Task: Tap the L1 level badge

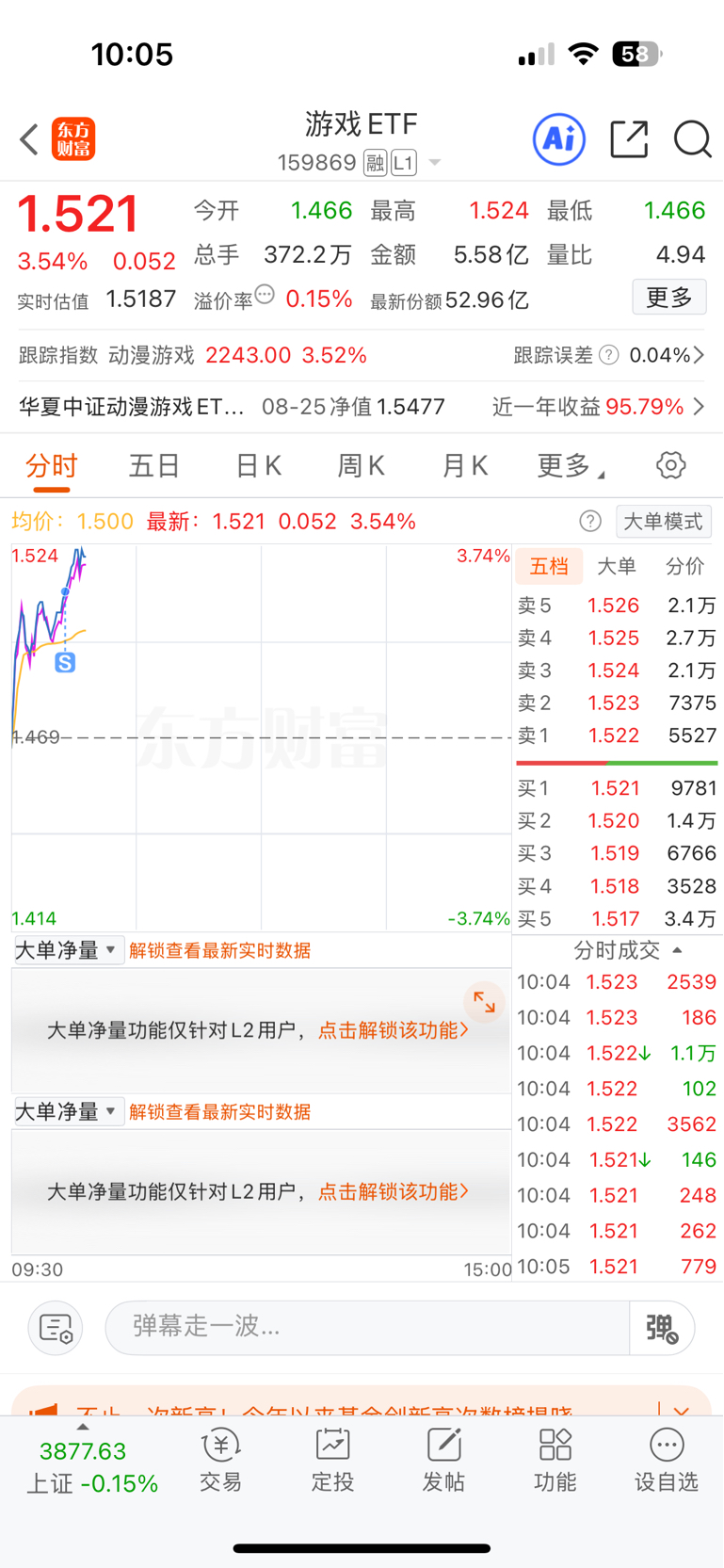Action: [x=403, y=163]
